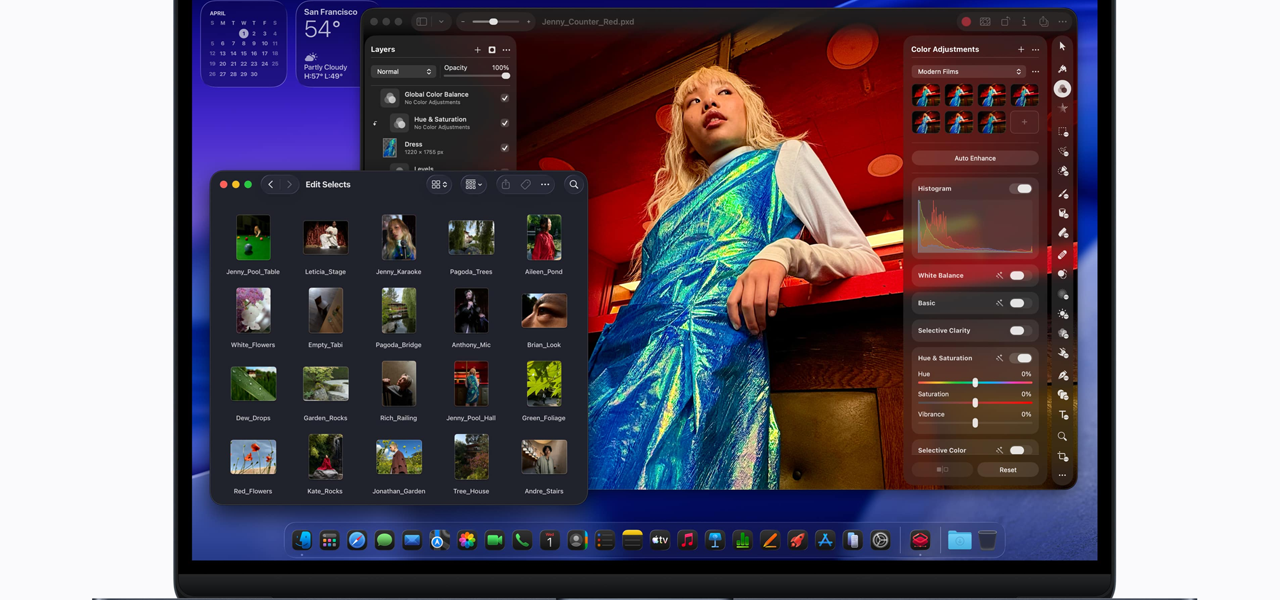Disable the White Balance adjustment switch
The width and height of the screenshot is (1280, 600).
[1018, 275]
